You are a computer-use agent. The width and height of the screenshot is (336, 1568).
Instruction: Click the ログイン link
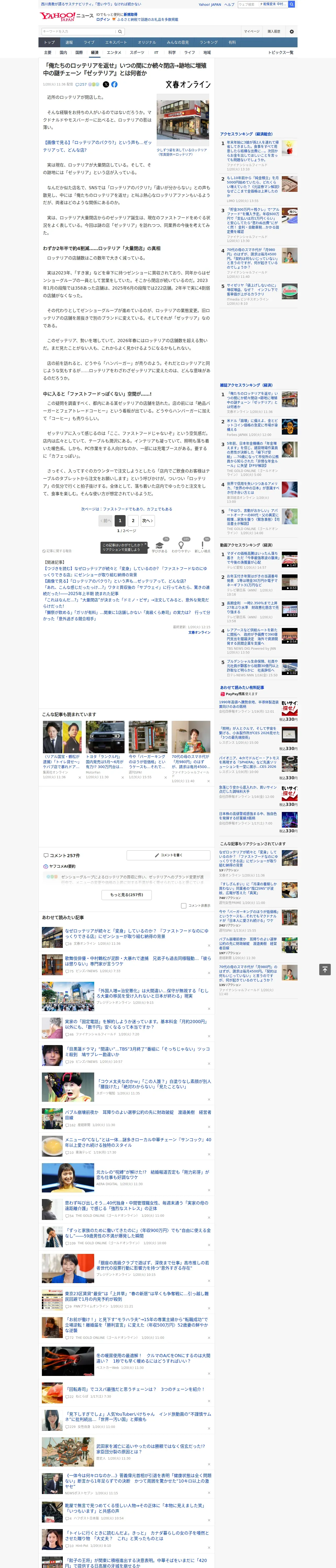(103, 20)
